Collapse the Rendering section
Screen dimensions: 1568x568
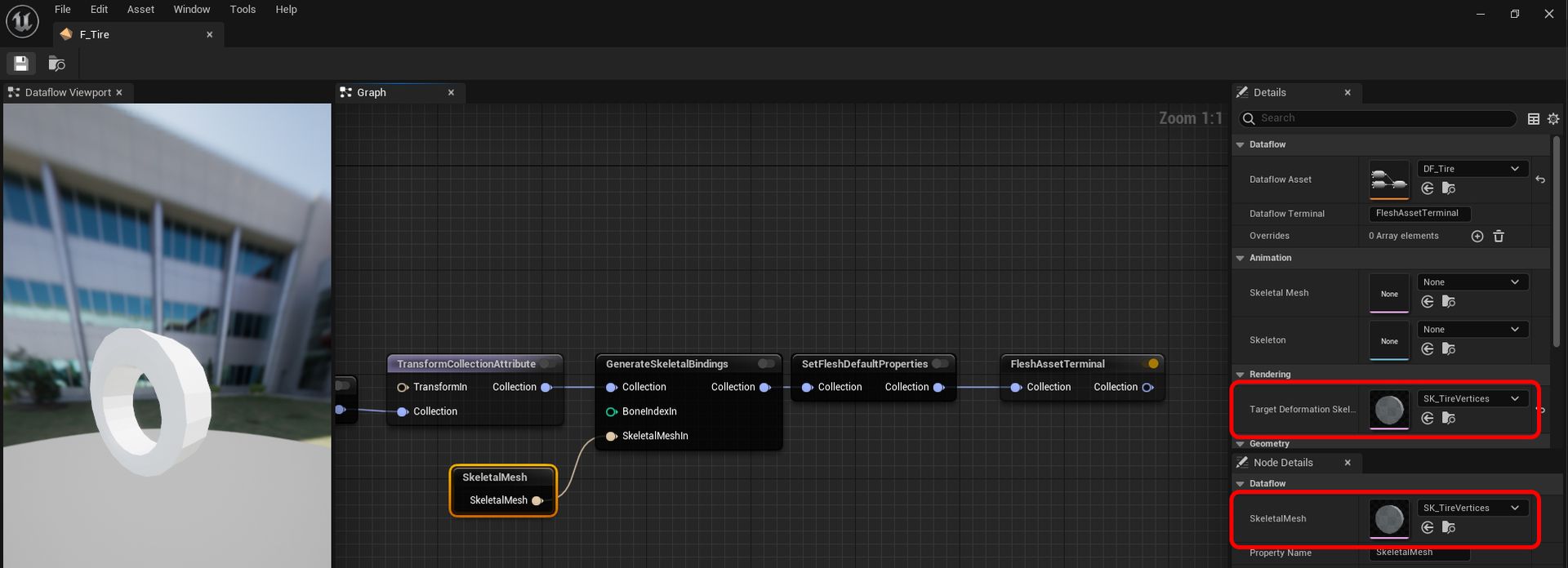click(1241, 375)
